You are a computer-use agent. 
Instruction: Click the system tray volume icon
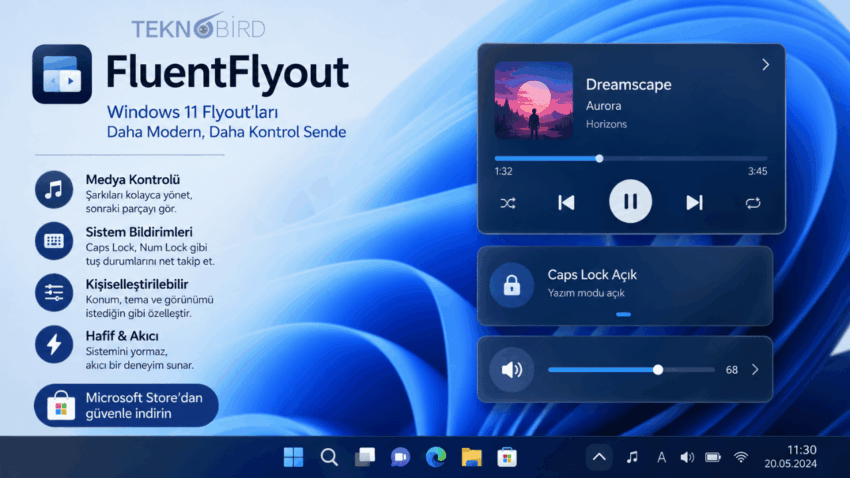coord(687,458)
